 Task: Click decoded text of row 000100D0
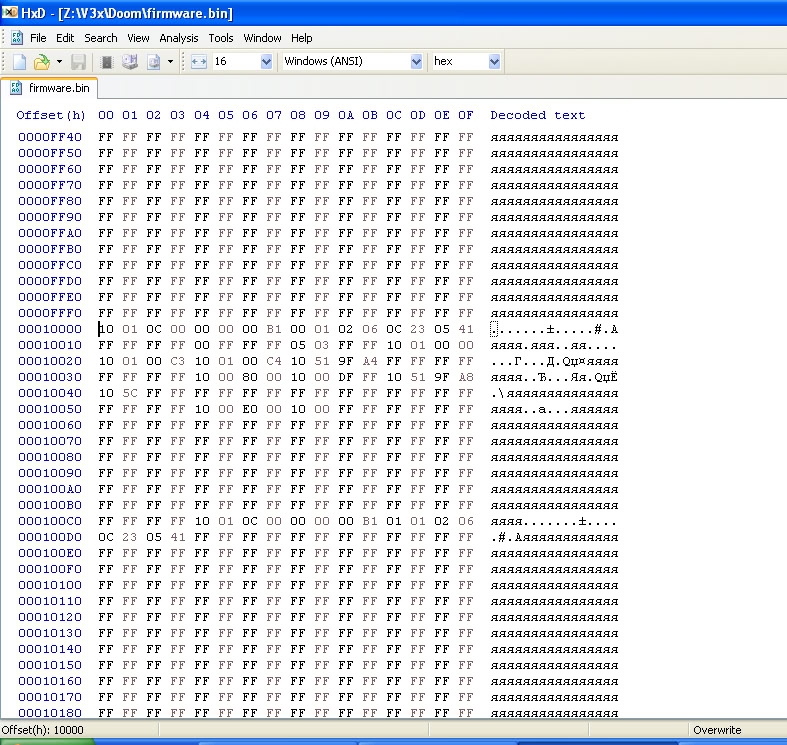coord(554,537)
